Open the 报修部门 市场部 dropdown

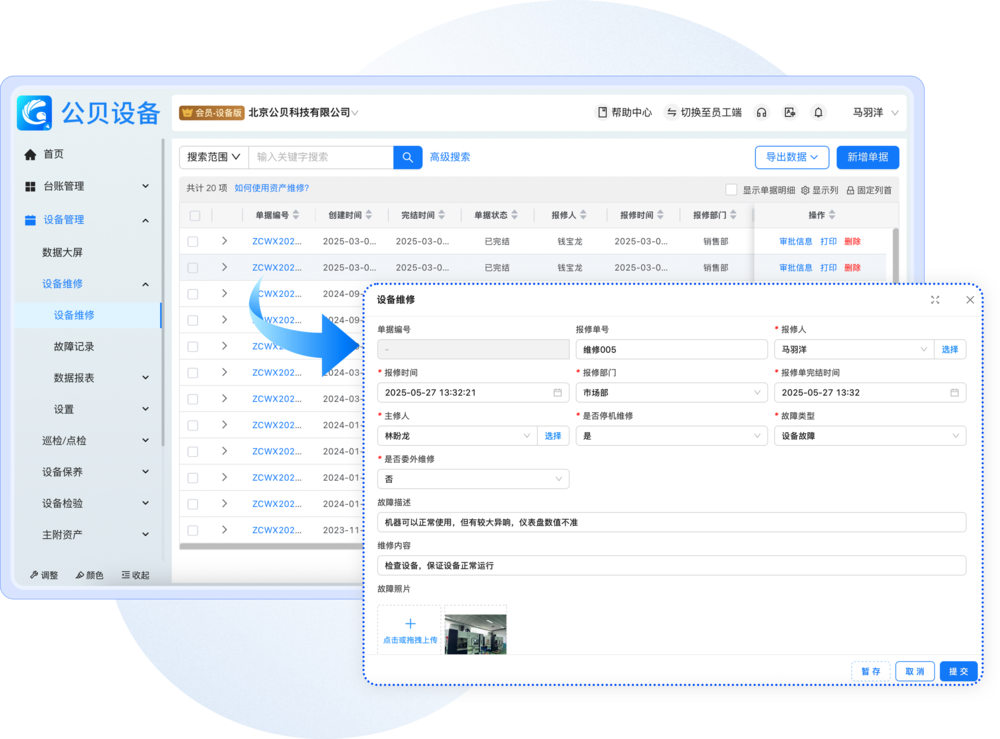[671, 393]
